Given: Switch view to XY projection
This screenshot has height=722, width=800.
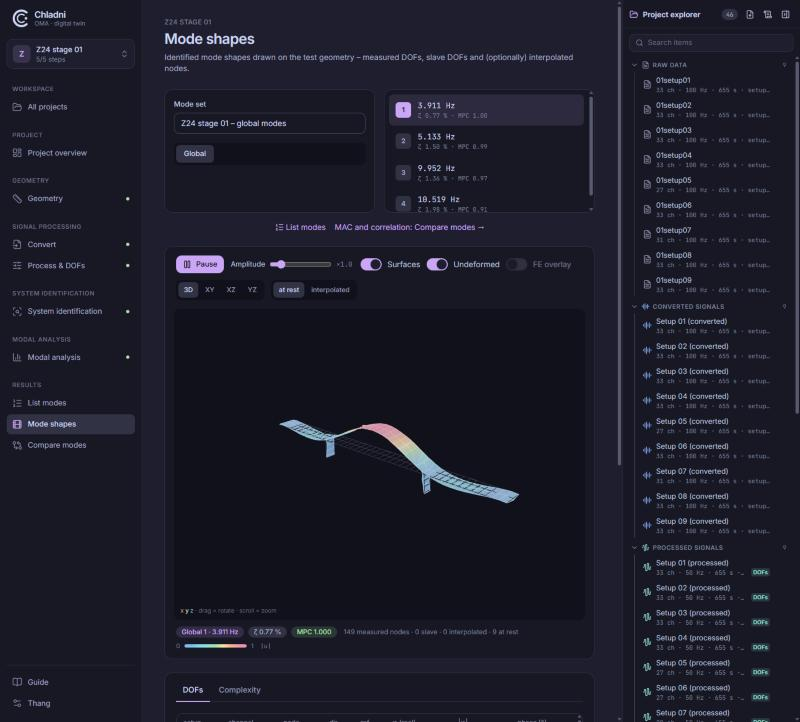Looking at the screenshot, I should pyautogui.click(x=210, y=290).
